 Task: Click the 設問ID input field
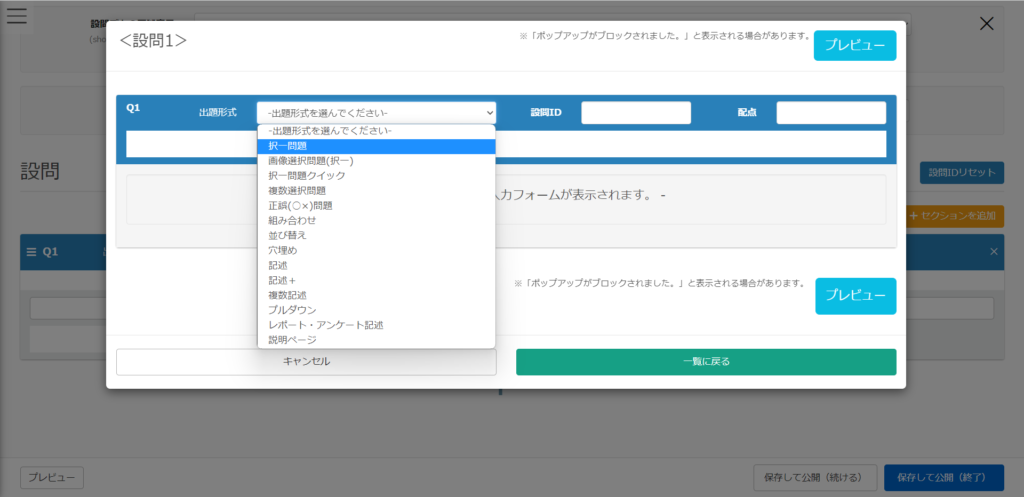point(636,113)
